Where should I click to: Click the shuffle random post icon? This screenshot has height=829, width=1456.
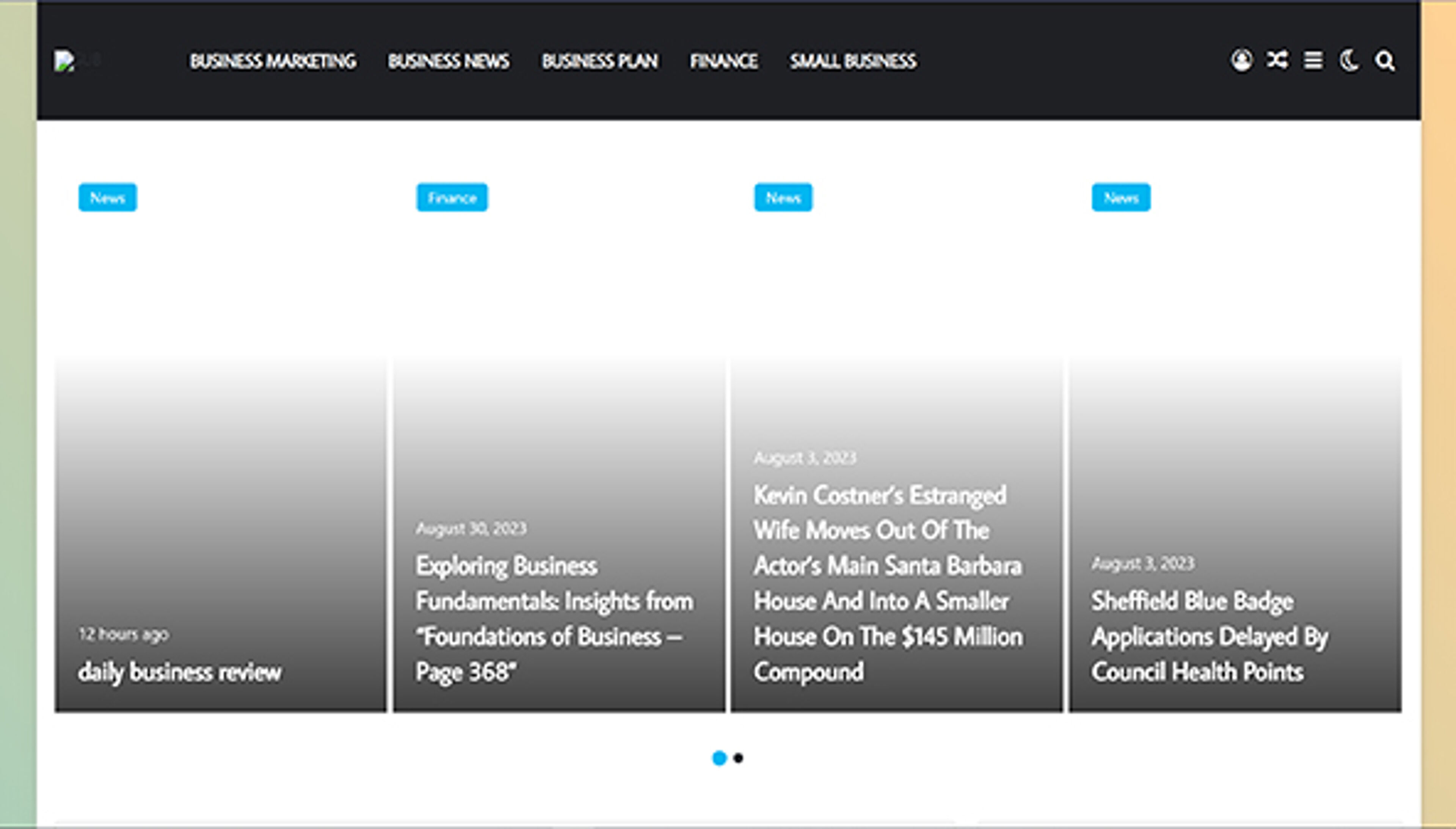[1277, 61]
